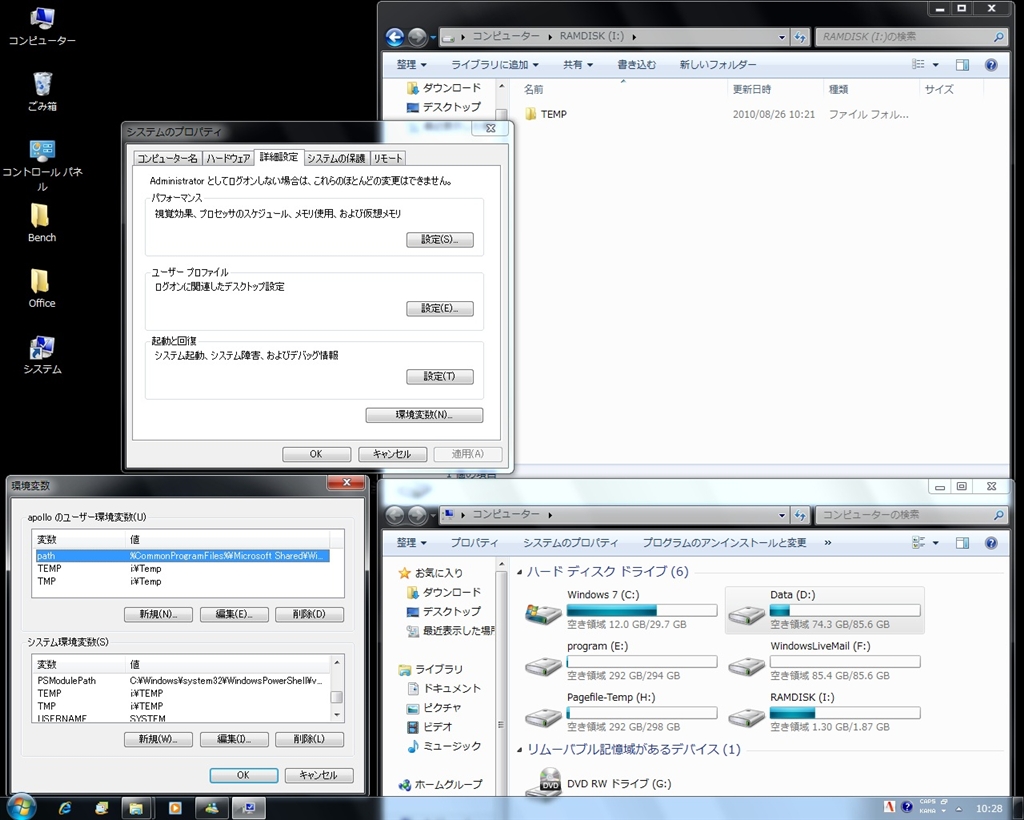Expand RAMDISK address bar history dropdown

782,37
